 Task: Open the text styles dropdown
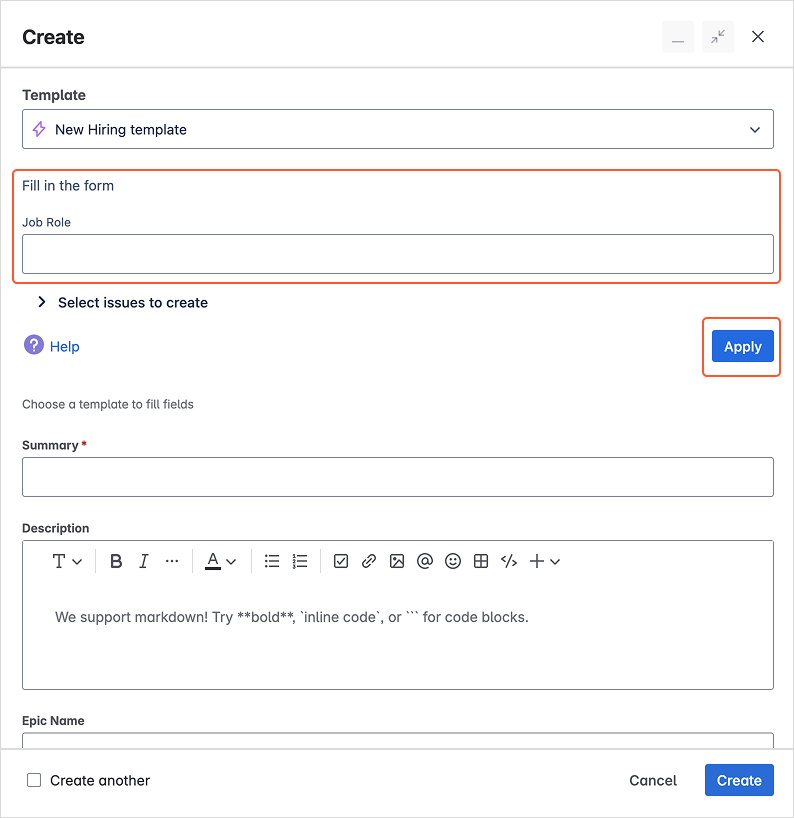67,561
